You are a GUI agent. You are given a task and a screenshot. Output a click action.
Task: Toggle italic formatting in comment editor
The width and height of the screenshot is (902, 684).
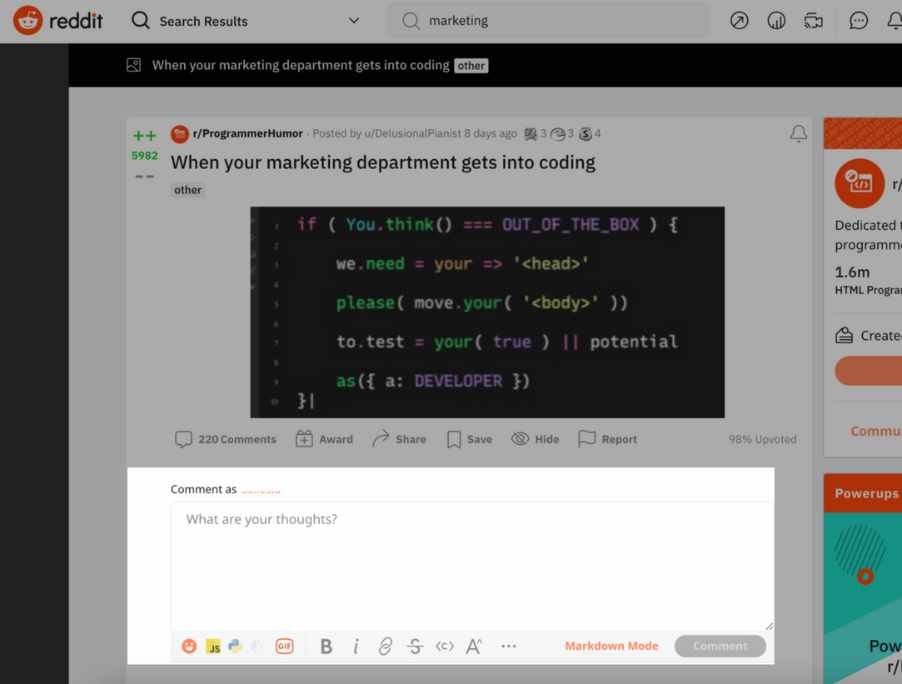click(x=356, y=646)
